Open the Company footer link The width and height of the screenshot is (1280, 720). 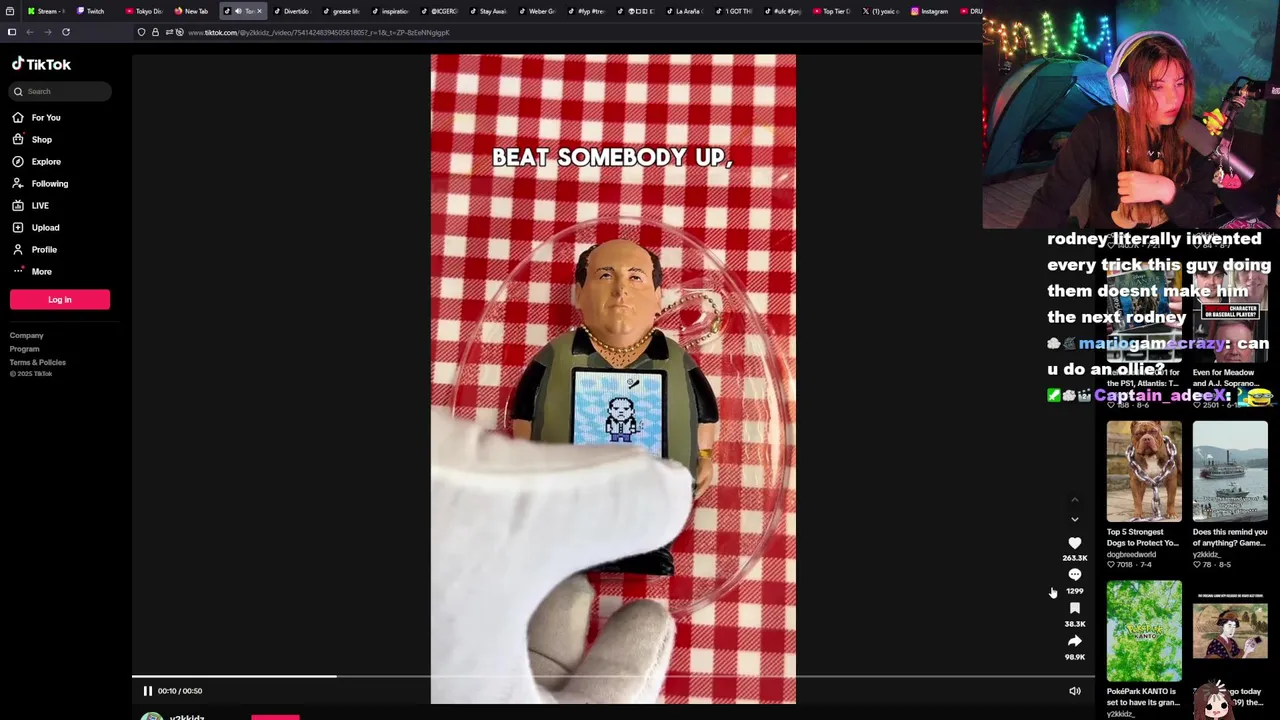[x=27, y=336]
